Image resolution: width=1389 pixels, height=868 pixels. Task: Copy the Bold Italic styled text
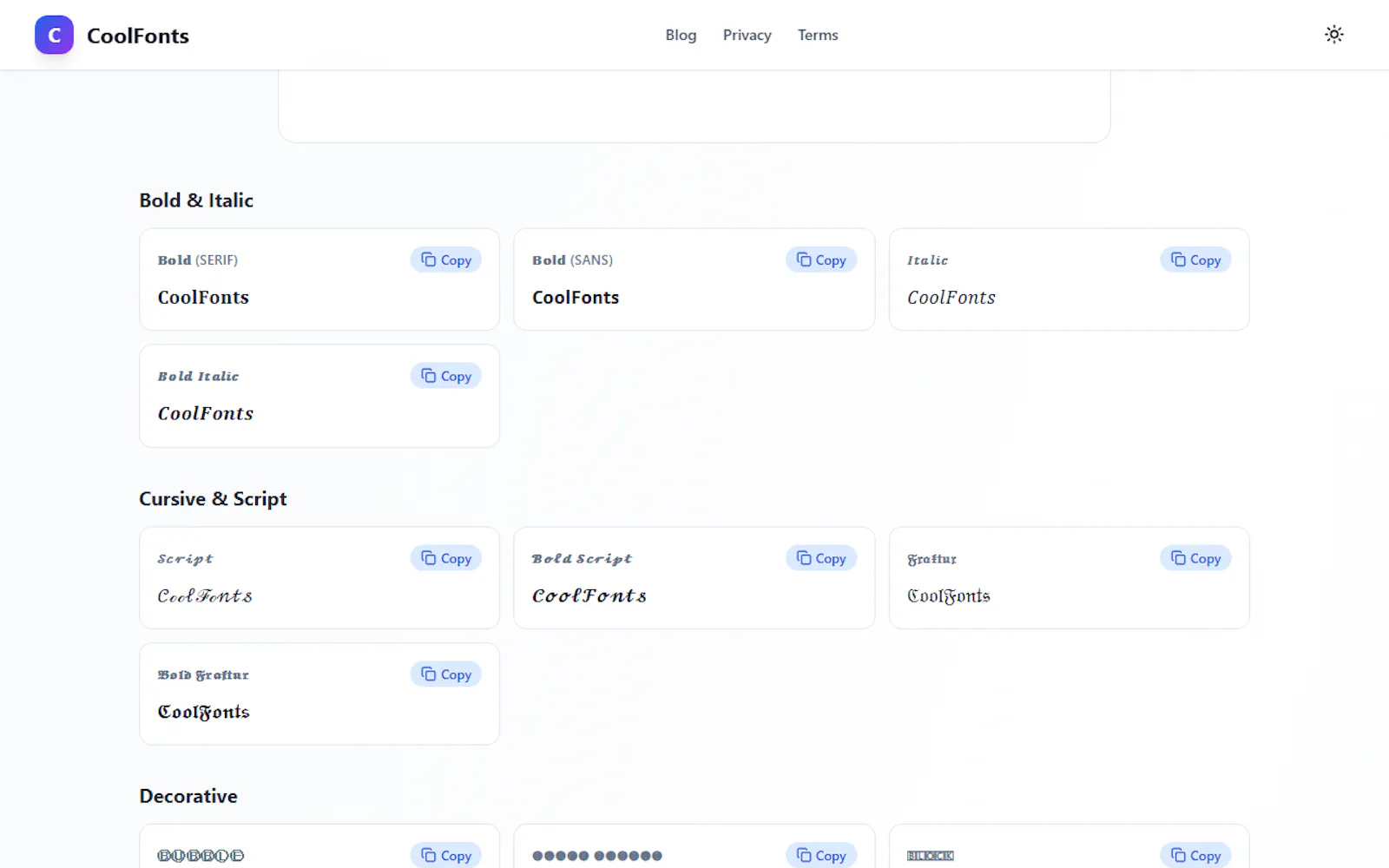pyautogui.click(x=446, y=376)
